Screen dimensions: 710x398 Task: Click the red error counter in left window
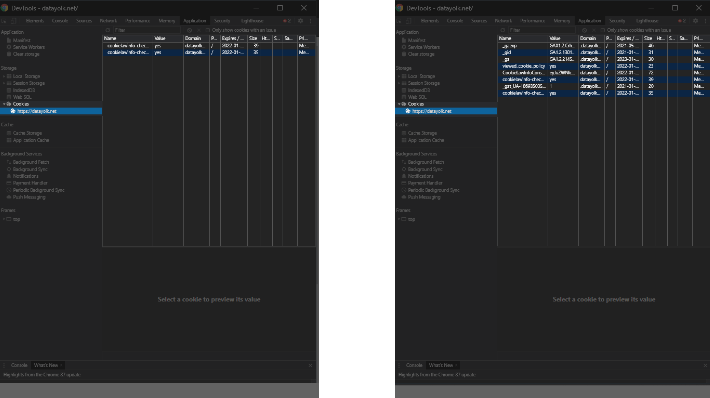(x=288, y=21)
